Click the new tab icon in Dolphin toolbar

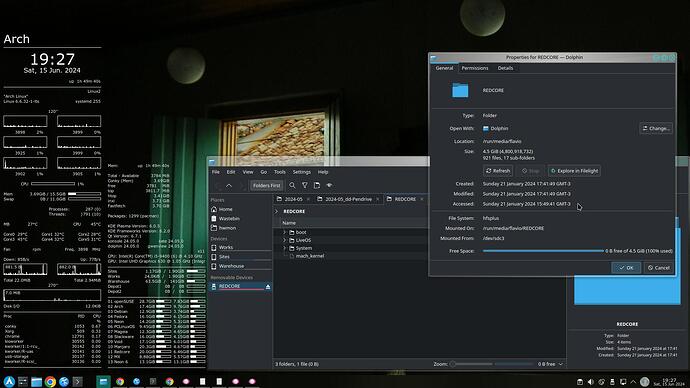pos(317,186)
